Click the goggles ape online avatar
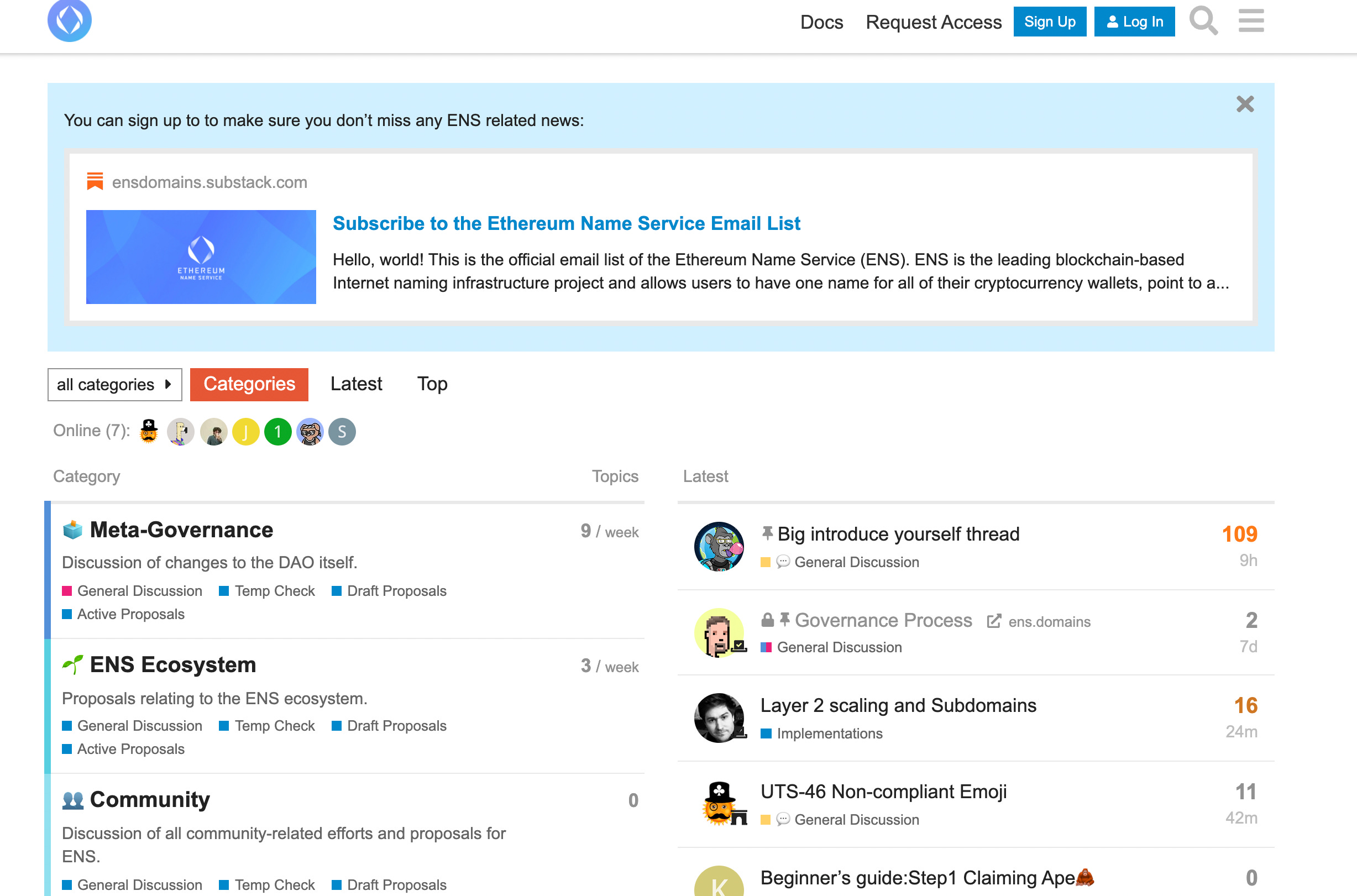 pos(310,432)
